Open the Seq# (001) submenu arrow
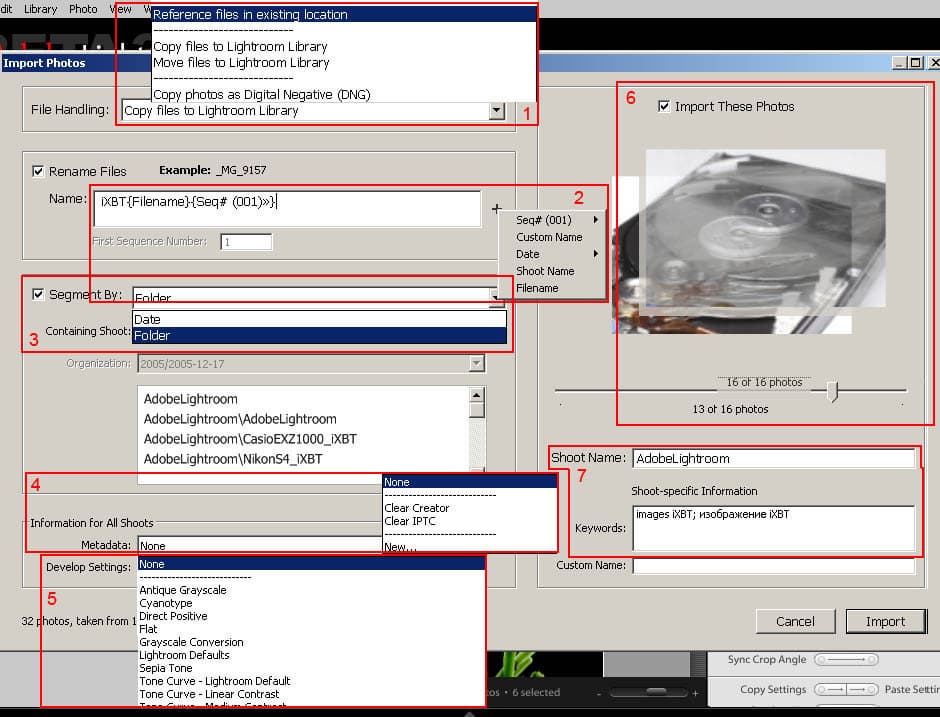The height and width of the screenshot is (717, 940). [x=596, y=220]
